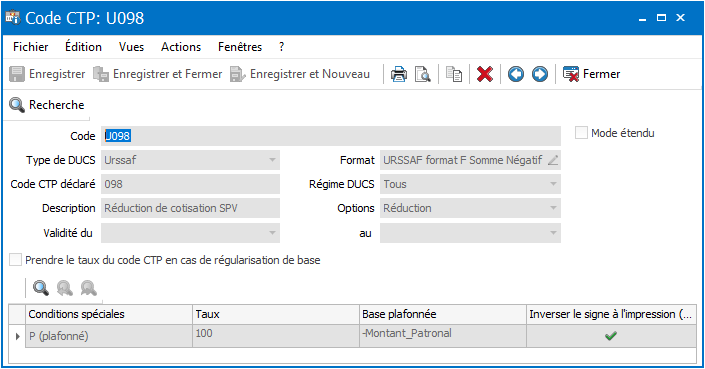The height and width of the screenshot is (369, 705).
Task: Go to previous record arrow
Action: [x=516, y=74]
